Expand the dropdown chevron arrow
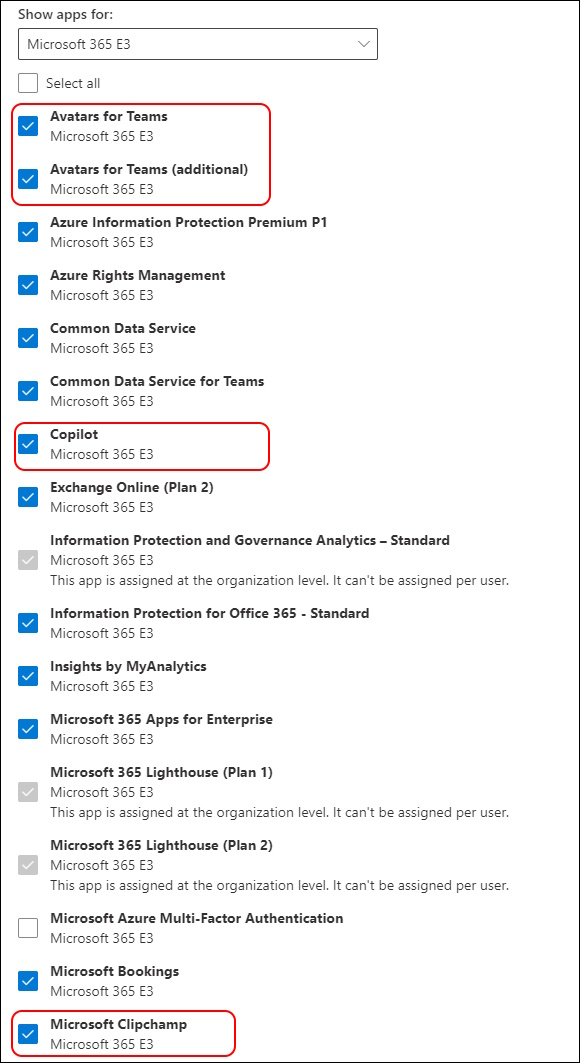This screenshot has height=1063, width=580. pos(363,44)
